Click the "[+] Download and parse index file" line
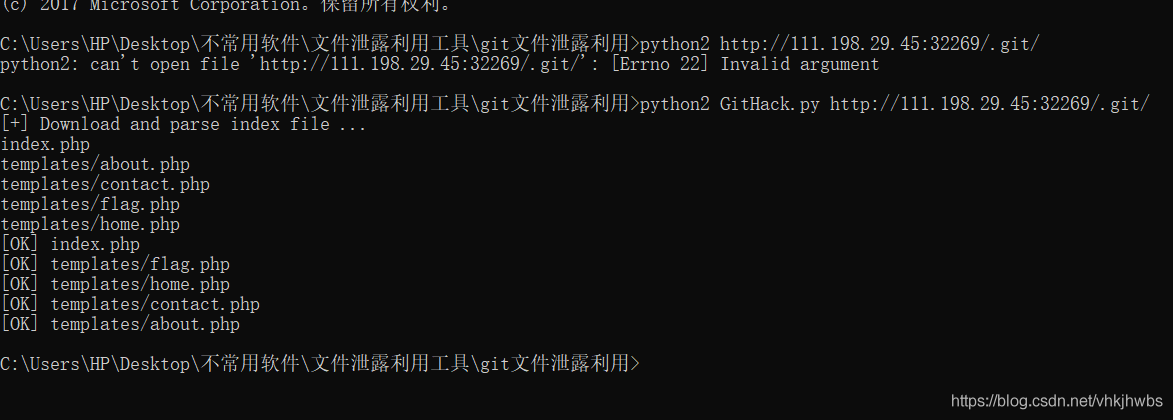 click(x=184, y=124)
